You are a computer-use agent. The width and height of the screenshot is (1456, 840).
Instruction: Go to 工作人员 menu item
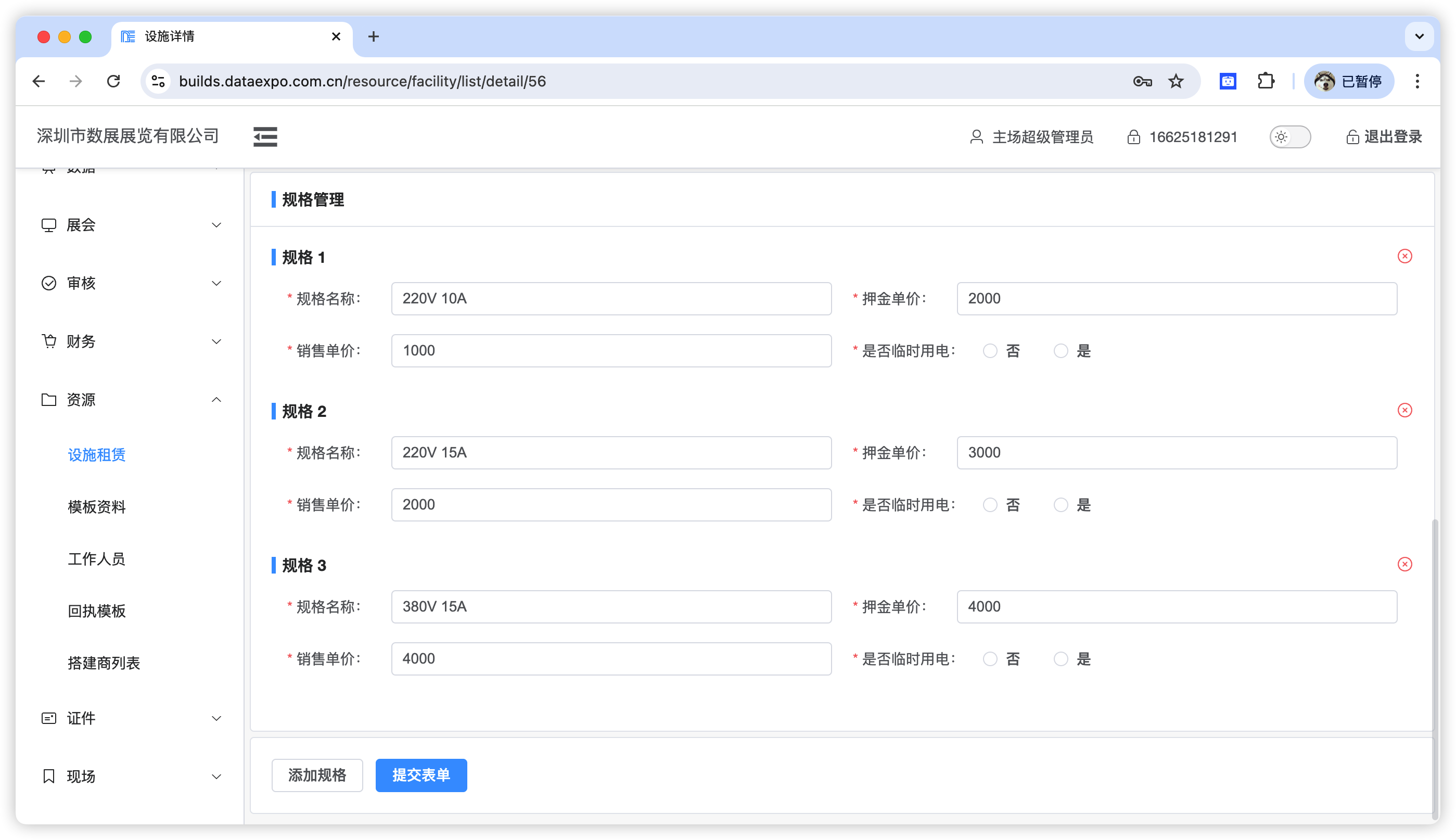[96, 558]
